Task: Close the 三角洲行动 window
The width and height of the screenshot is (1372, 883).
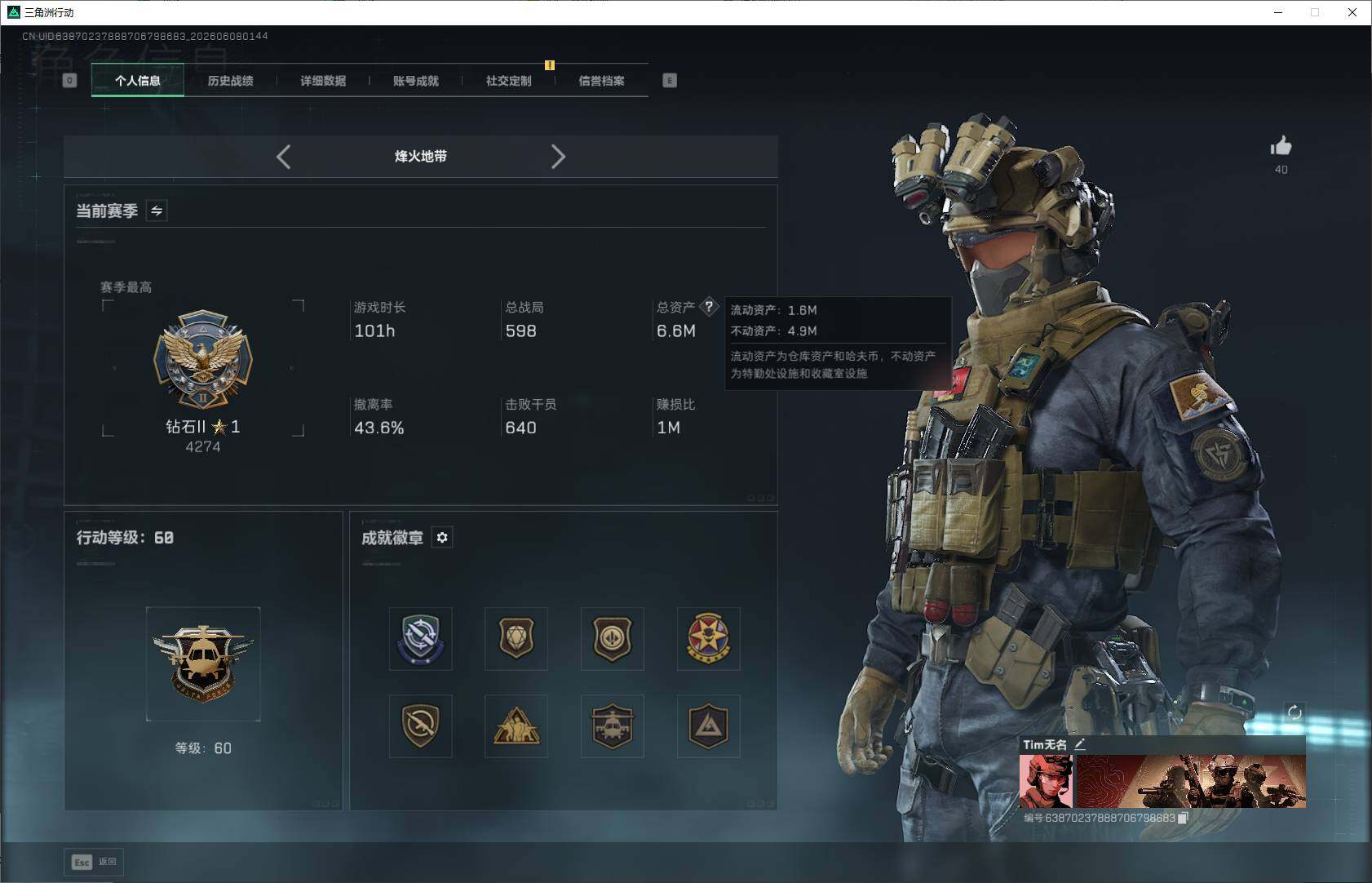Action: [x=1352, y=12]
